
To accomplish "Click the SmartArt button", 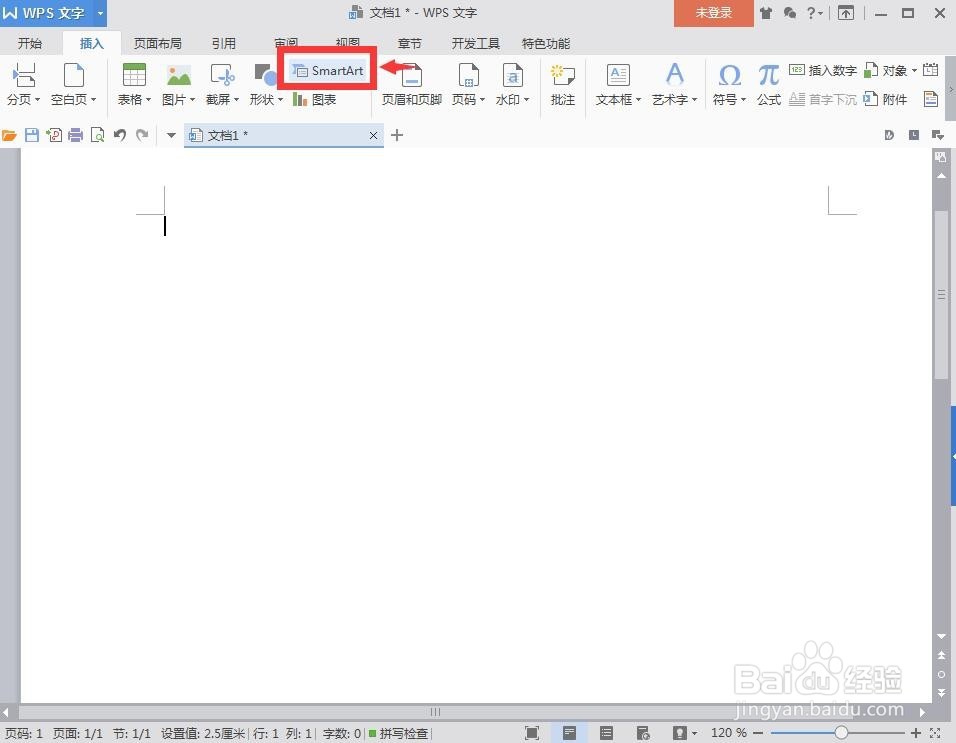I will pyautogui.click(x=327, y=71).
